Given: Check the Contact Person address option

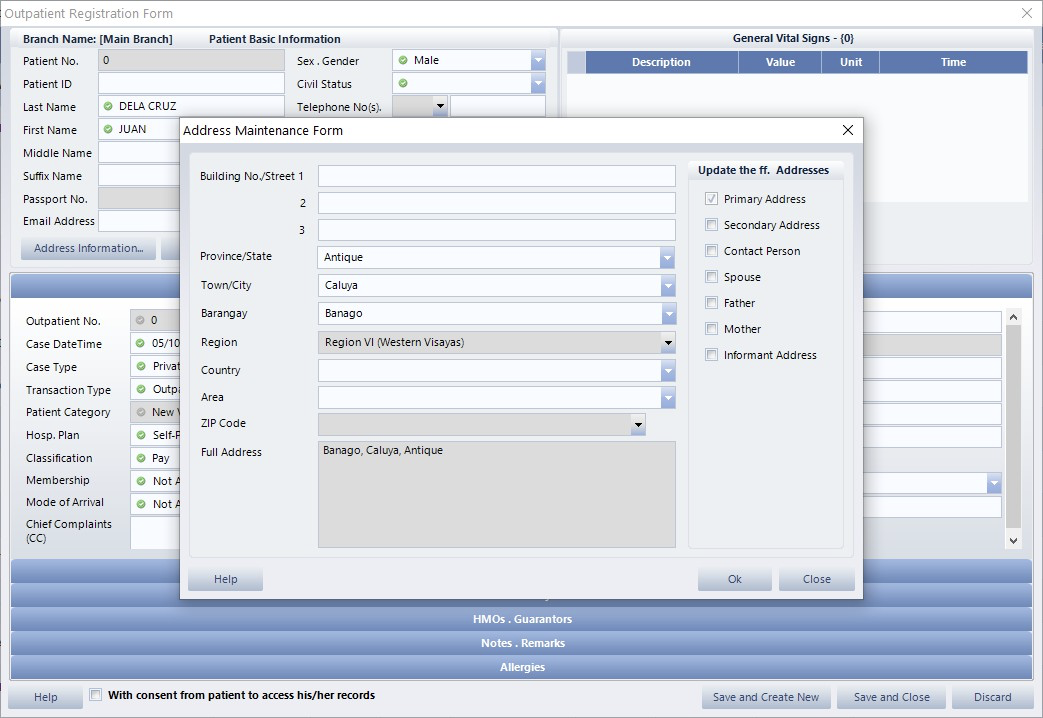Looking at the screenshot, I should coord(712,251).
